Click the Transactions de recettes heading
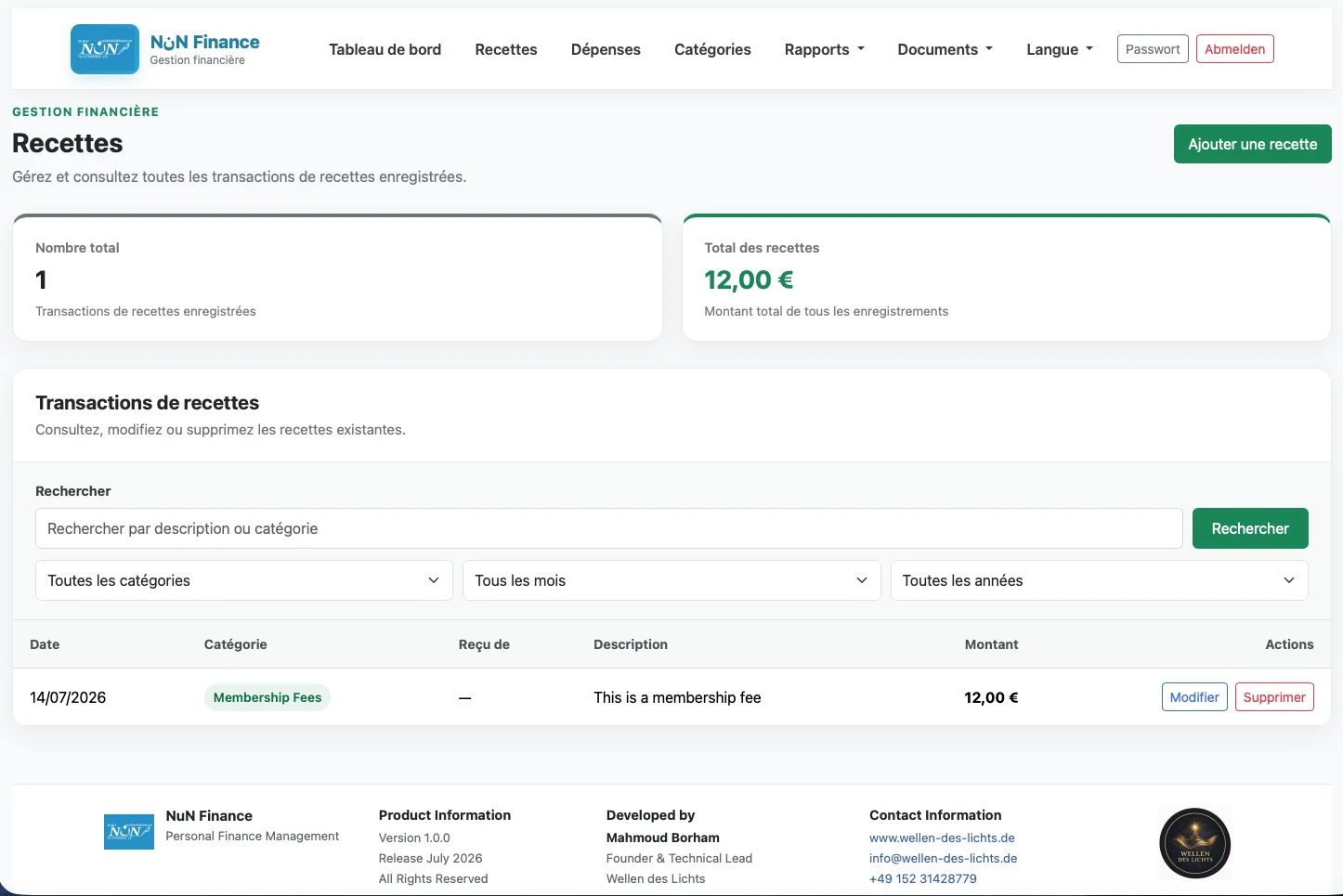Screen dimensions: 1343x896 [147, 403]
